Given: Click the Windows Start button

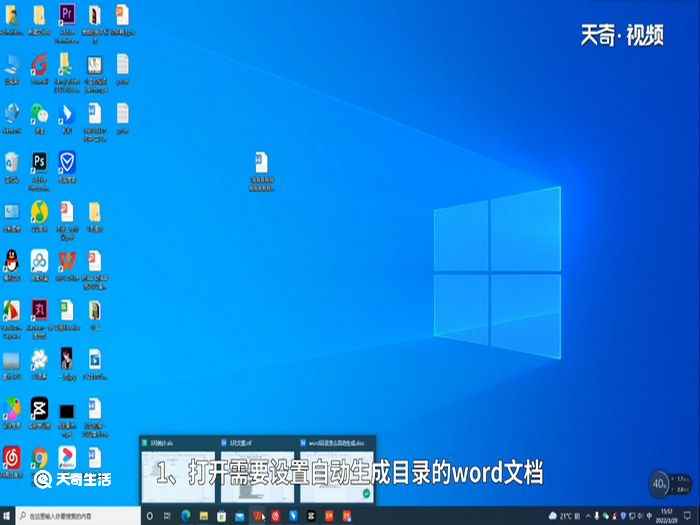Looking at the screenshot, I should [11, 516].
